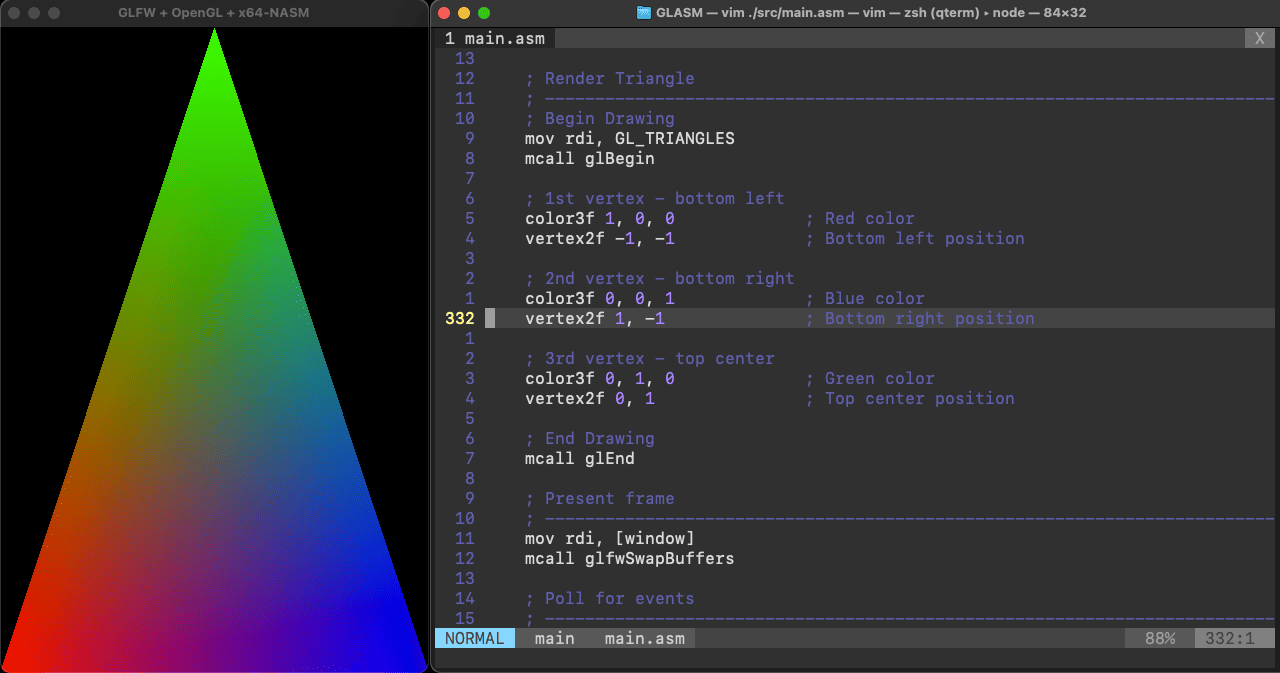Image resolution: width=1280 pixels, height=673 pixels.
Task: Click the '; Bottom right position' comment
Action: [920, 319]
